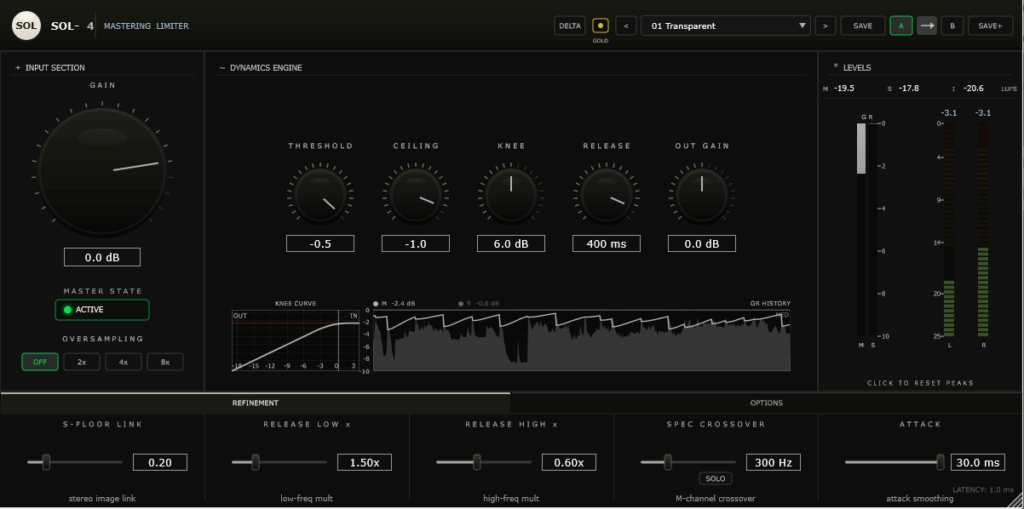Image resolution: width=1024 pixels, height=509 pixels.
Task: Enable the Delta monitoring toggle
Action: coord(570,26)
